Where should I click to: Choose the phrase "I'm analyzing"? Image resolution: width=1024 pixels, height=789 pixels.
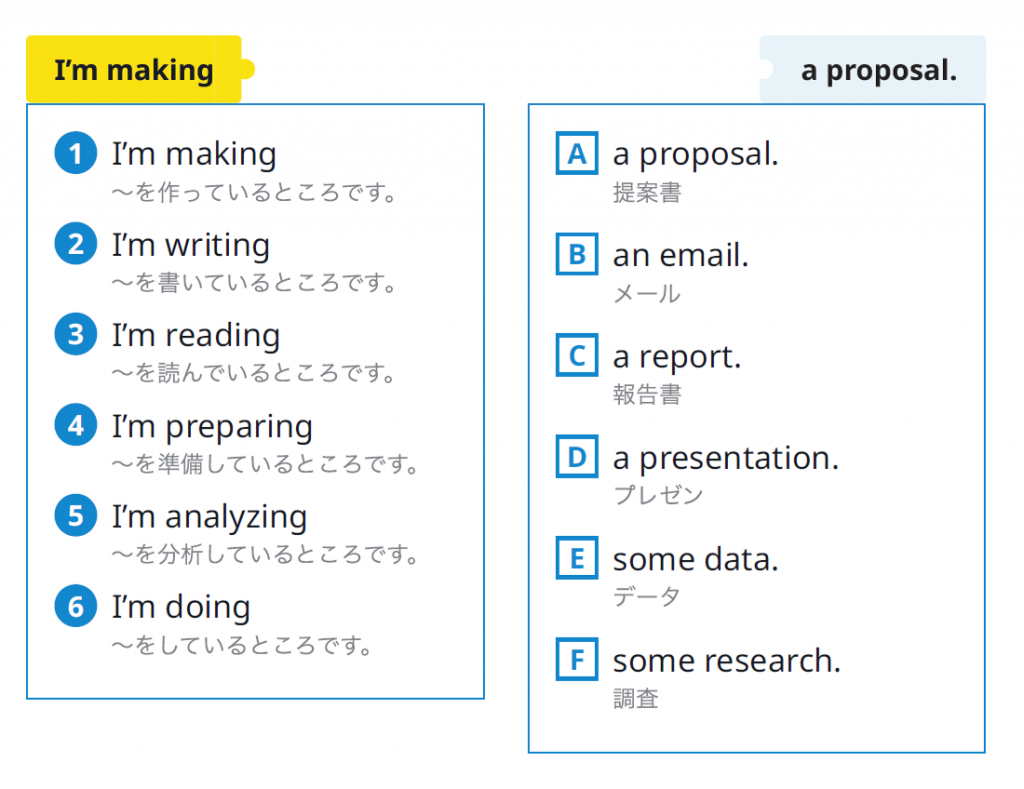point(209,517)
